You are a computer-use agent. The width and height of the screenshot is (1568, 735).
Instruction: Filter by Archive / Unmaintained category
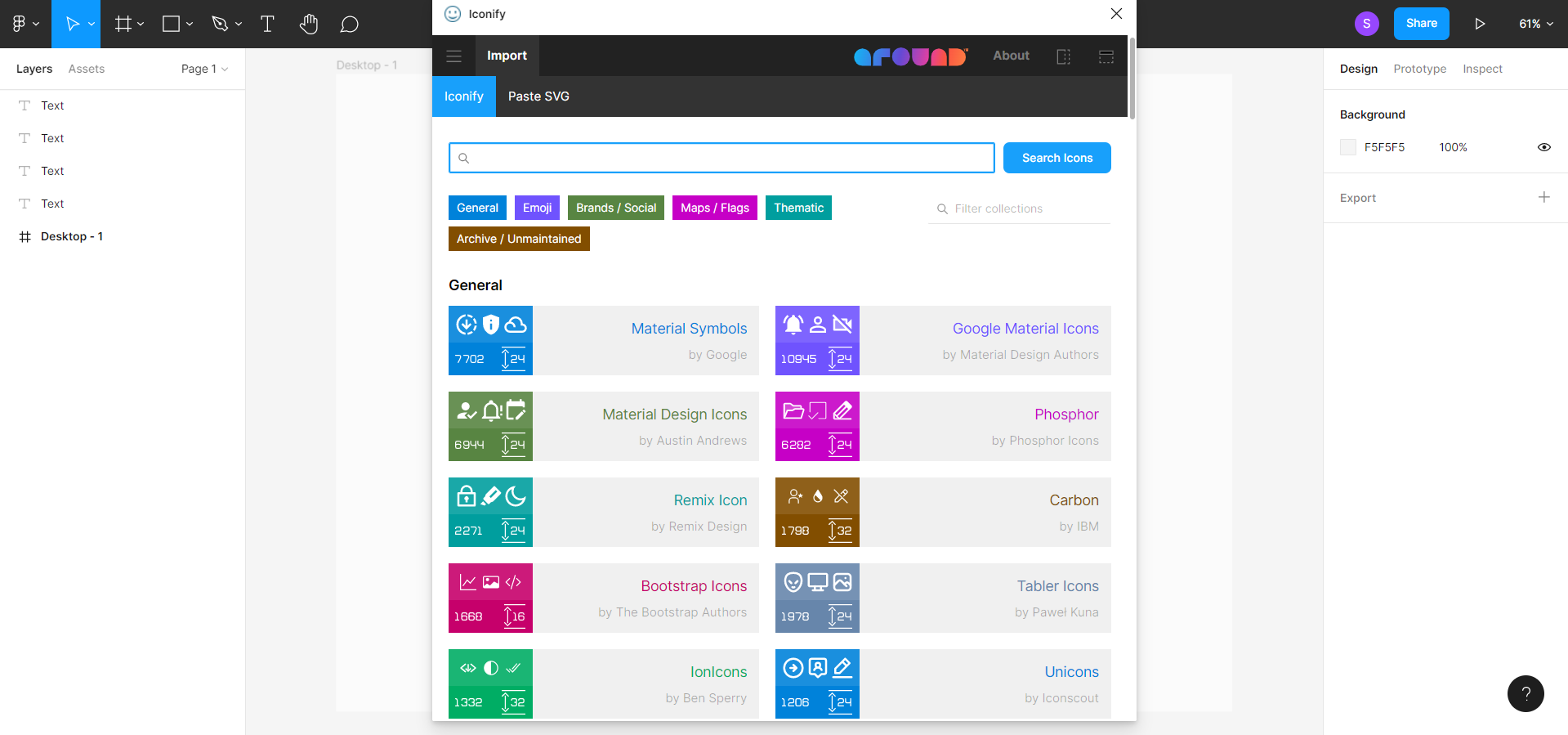point(519,239)
